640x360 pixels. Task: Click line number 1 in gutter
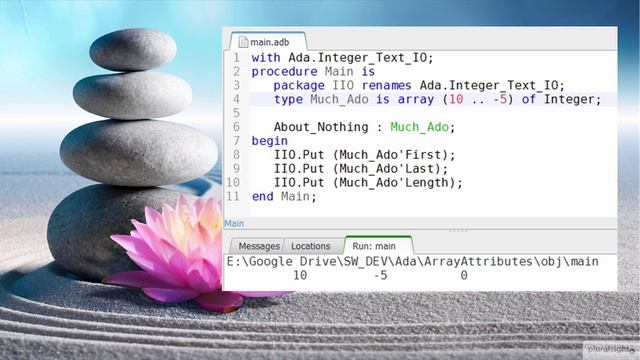coord(236,58)
